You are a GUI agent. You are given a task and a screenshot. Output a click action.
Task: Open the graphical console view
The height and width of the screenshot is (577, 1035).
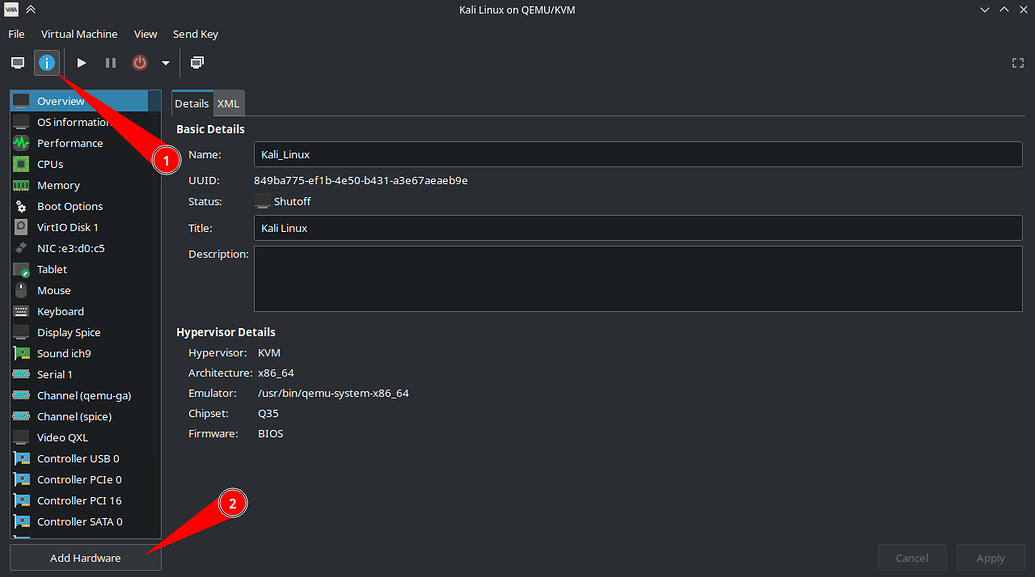click(x=17, y=62)
